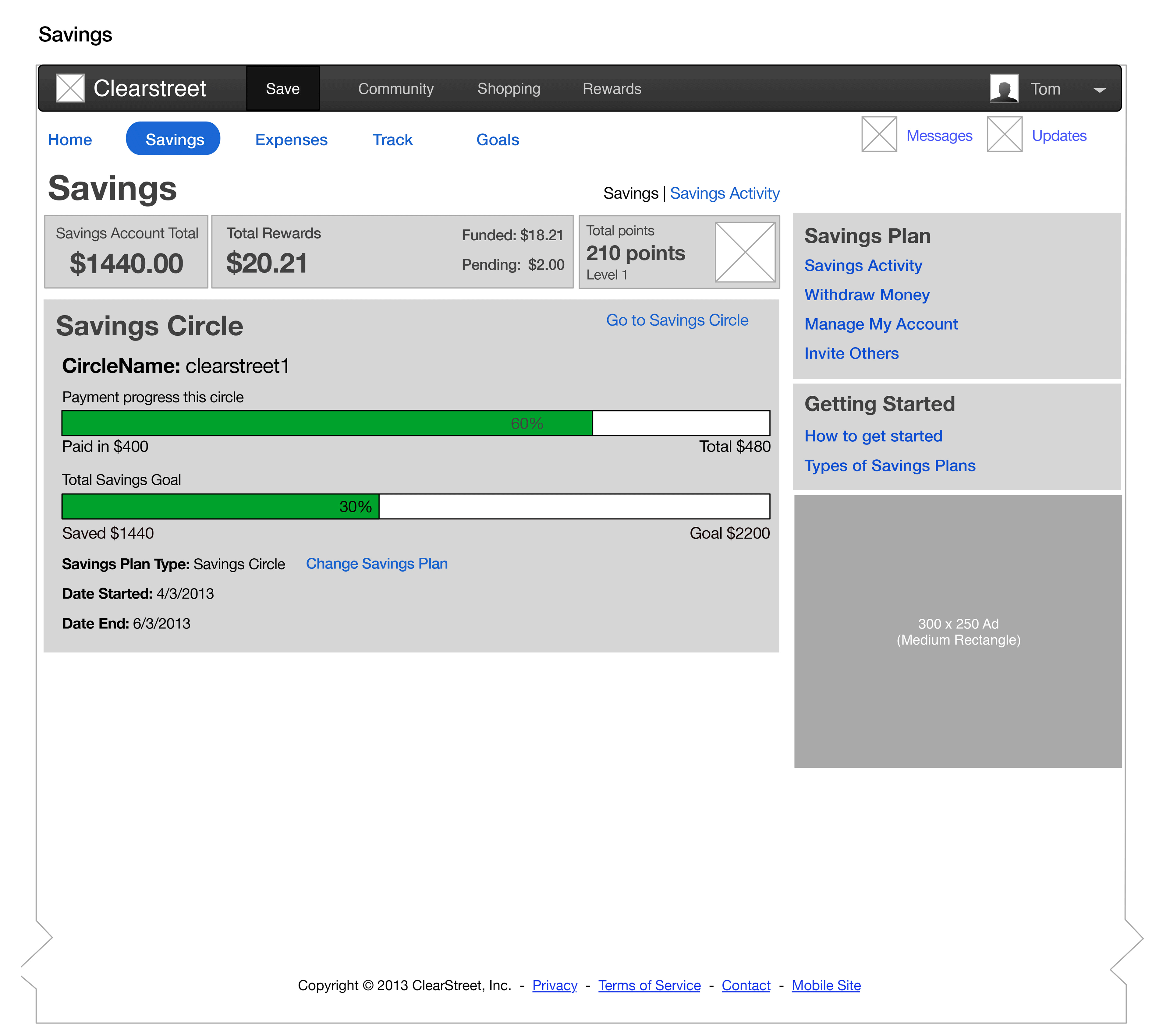Screen dimensions: 1170x1036
Task: Follow the Go to Savings Circle link
Action: coord(677,320)
